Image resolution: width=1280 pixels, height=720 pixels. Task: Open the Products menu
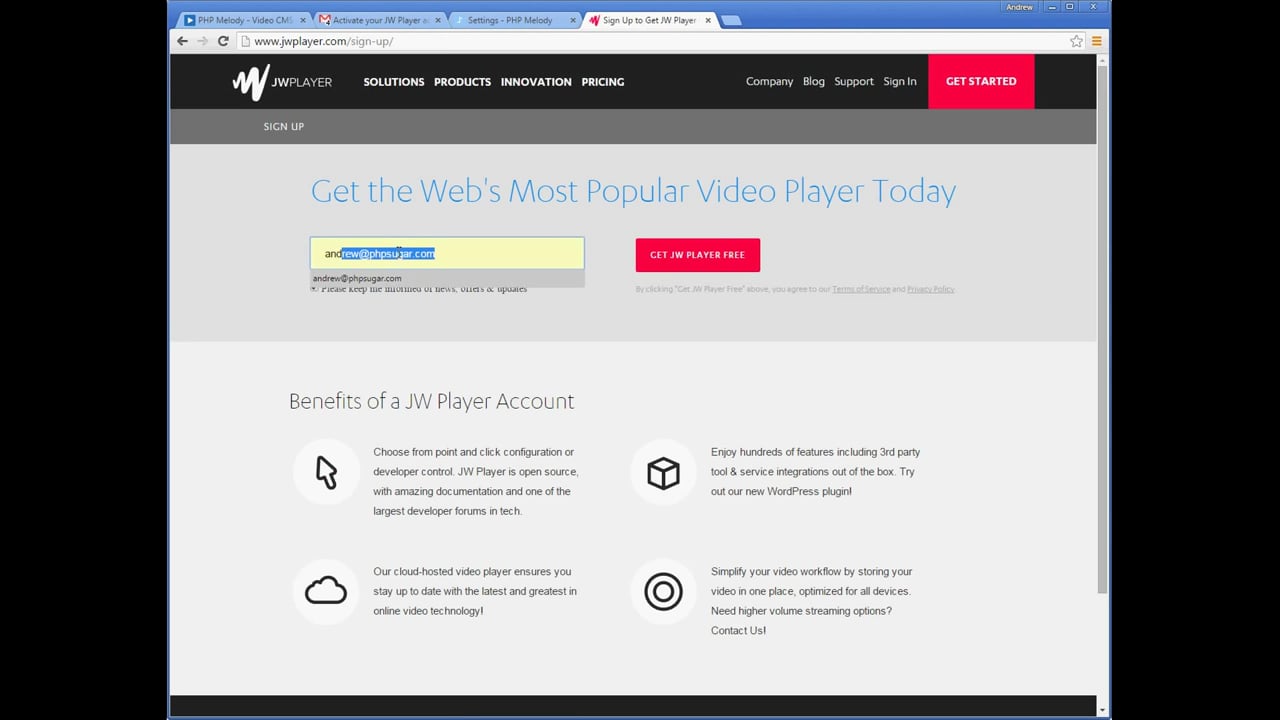(462, 82)
